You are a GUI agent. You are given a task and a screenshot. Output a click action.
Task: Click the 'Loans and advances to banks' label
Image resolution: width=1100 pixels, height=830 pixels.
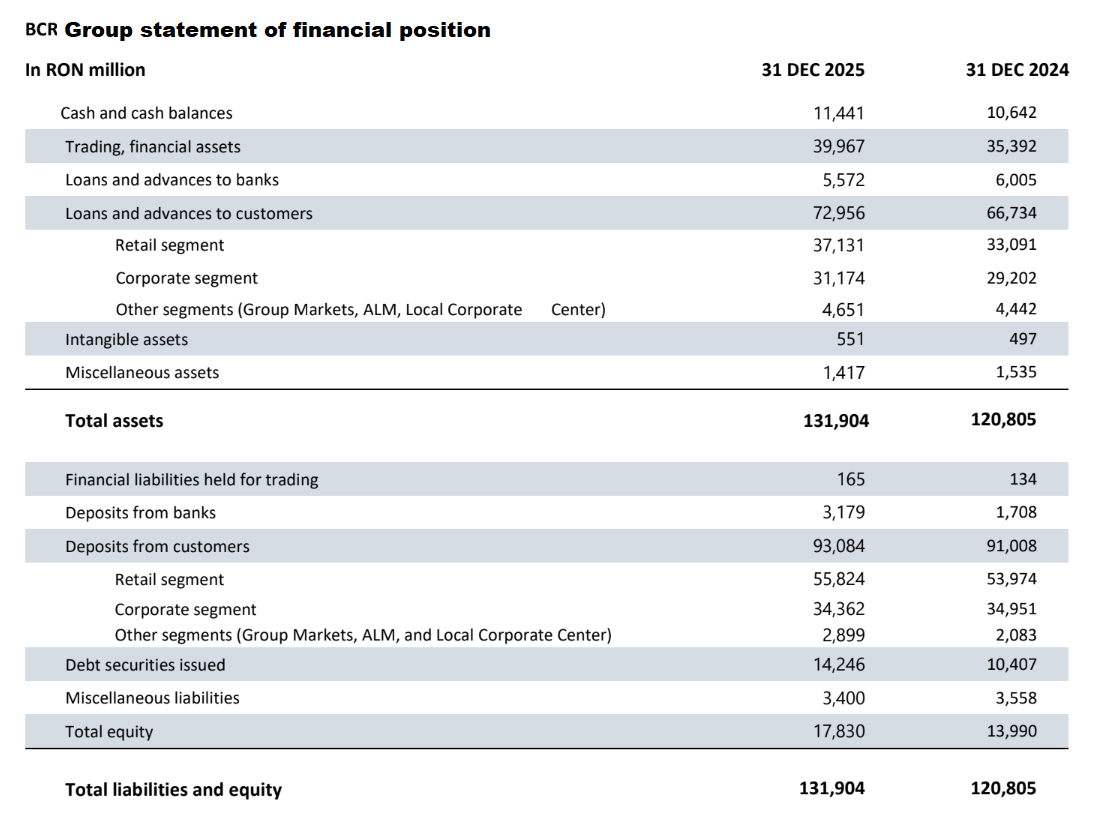click(172, 180)
